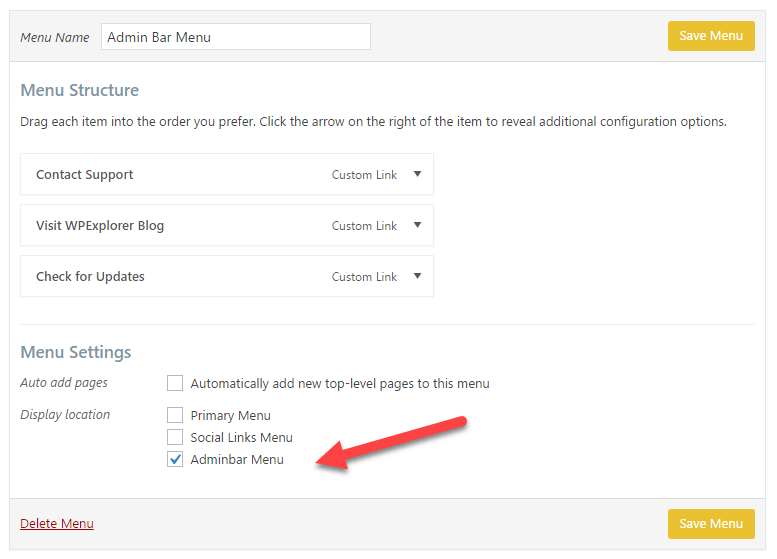Check the Social Links Menu location
Image resolution: width=777 pixels, height=559 pixels.
click(175, 437)
